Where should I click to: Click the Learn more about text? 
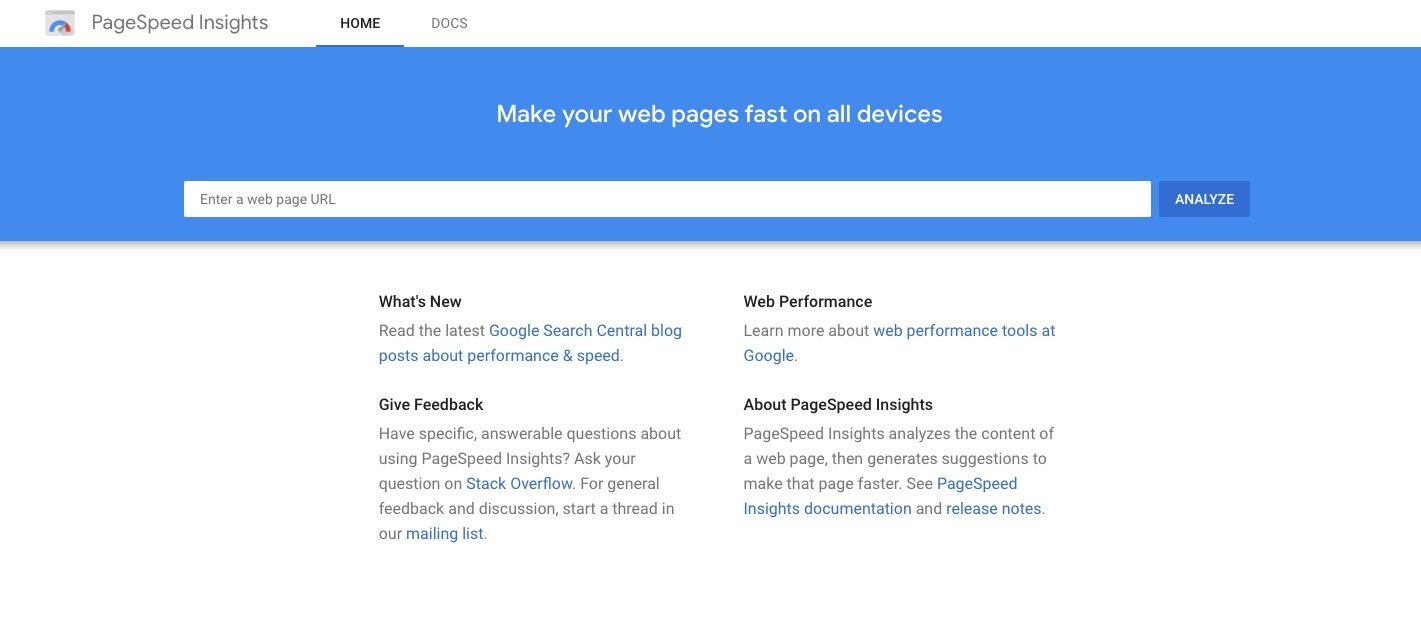[x=806, y=331]
